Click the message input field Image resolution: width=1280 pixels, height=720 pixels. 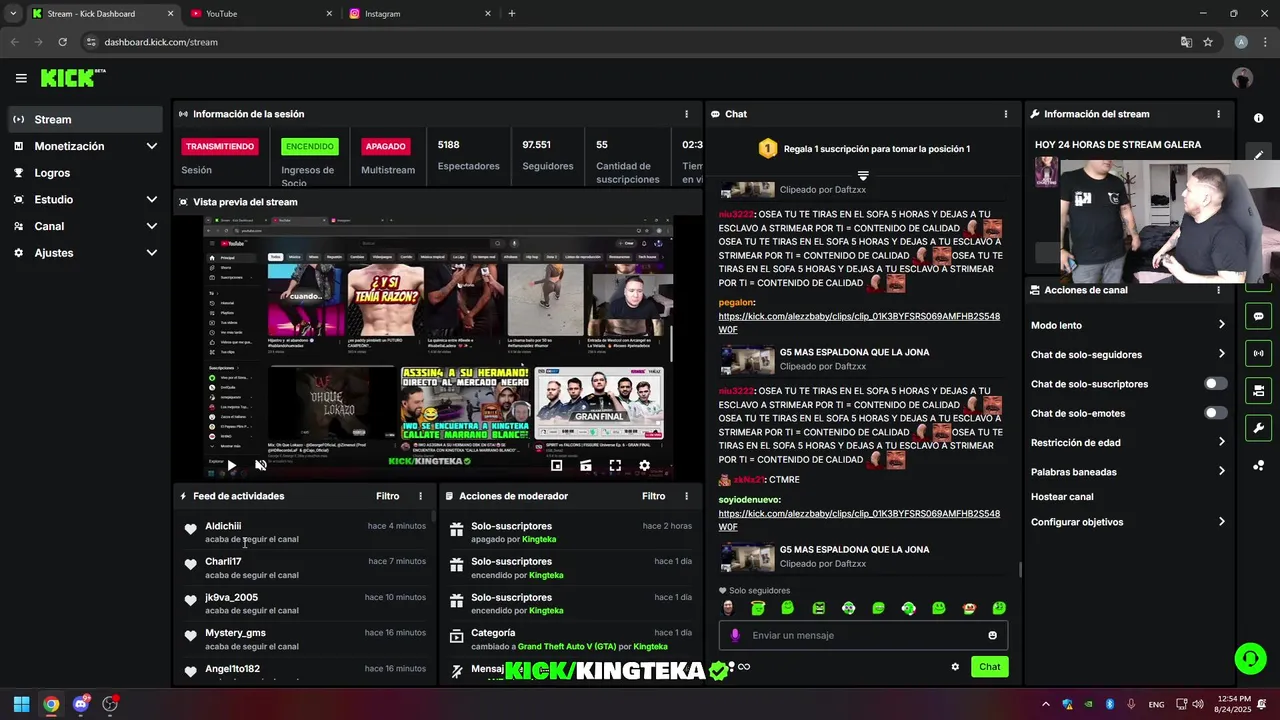[x=863, y=635]
